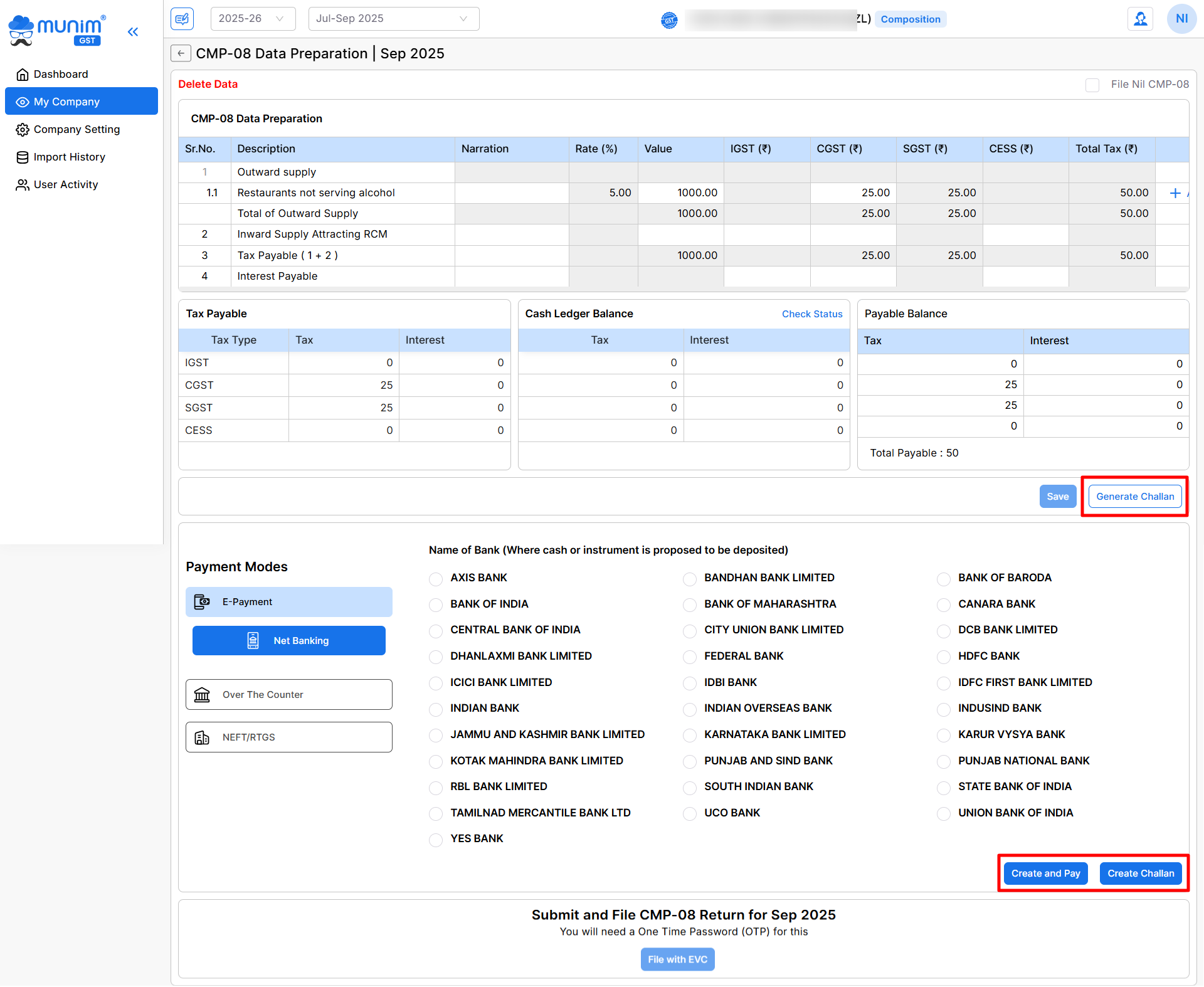This screenshot has width=1204, height=987.
Task: Collapse sidebar with double chevron icon
Action: point(133,32)
